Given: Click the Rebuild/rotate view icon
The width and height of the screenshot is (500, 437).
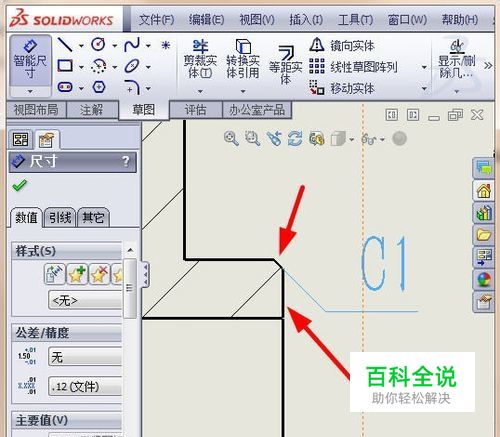Looking at the screenshot, I should pyautogui.click(x=295, y=138).
